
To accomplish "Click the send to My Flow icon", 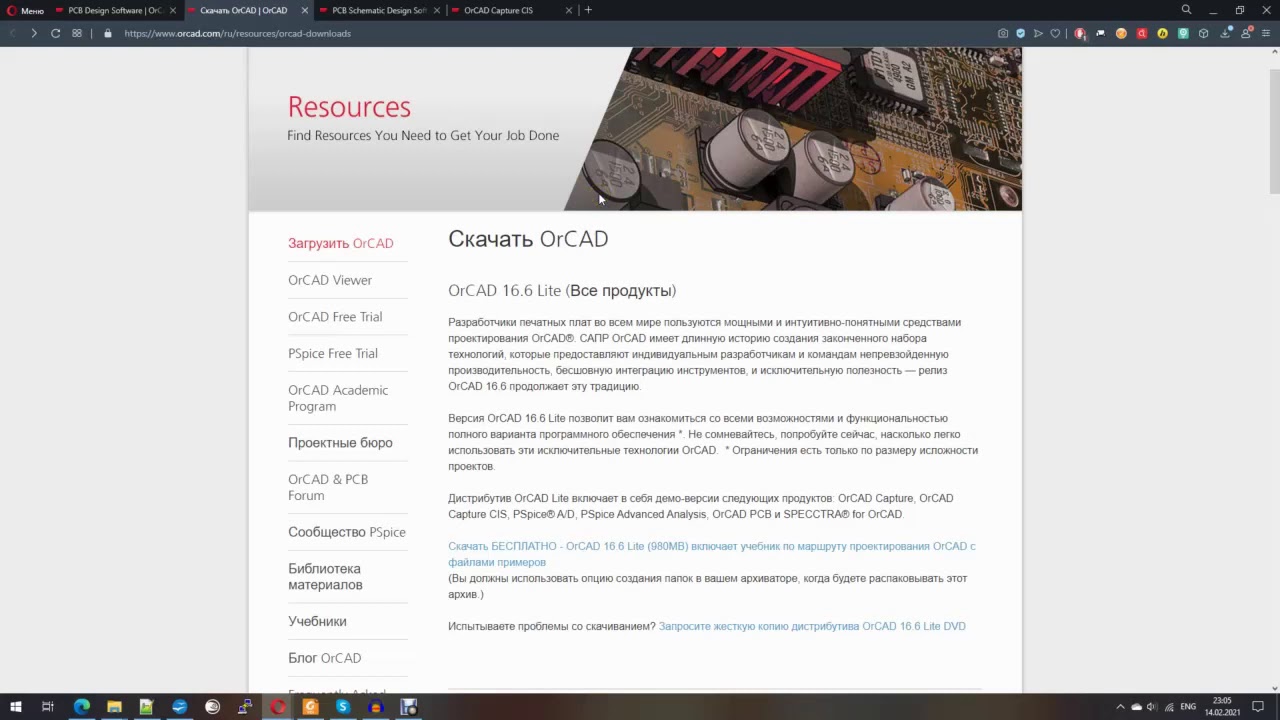I will [1038, 33].
